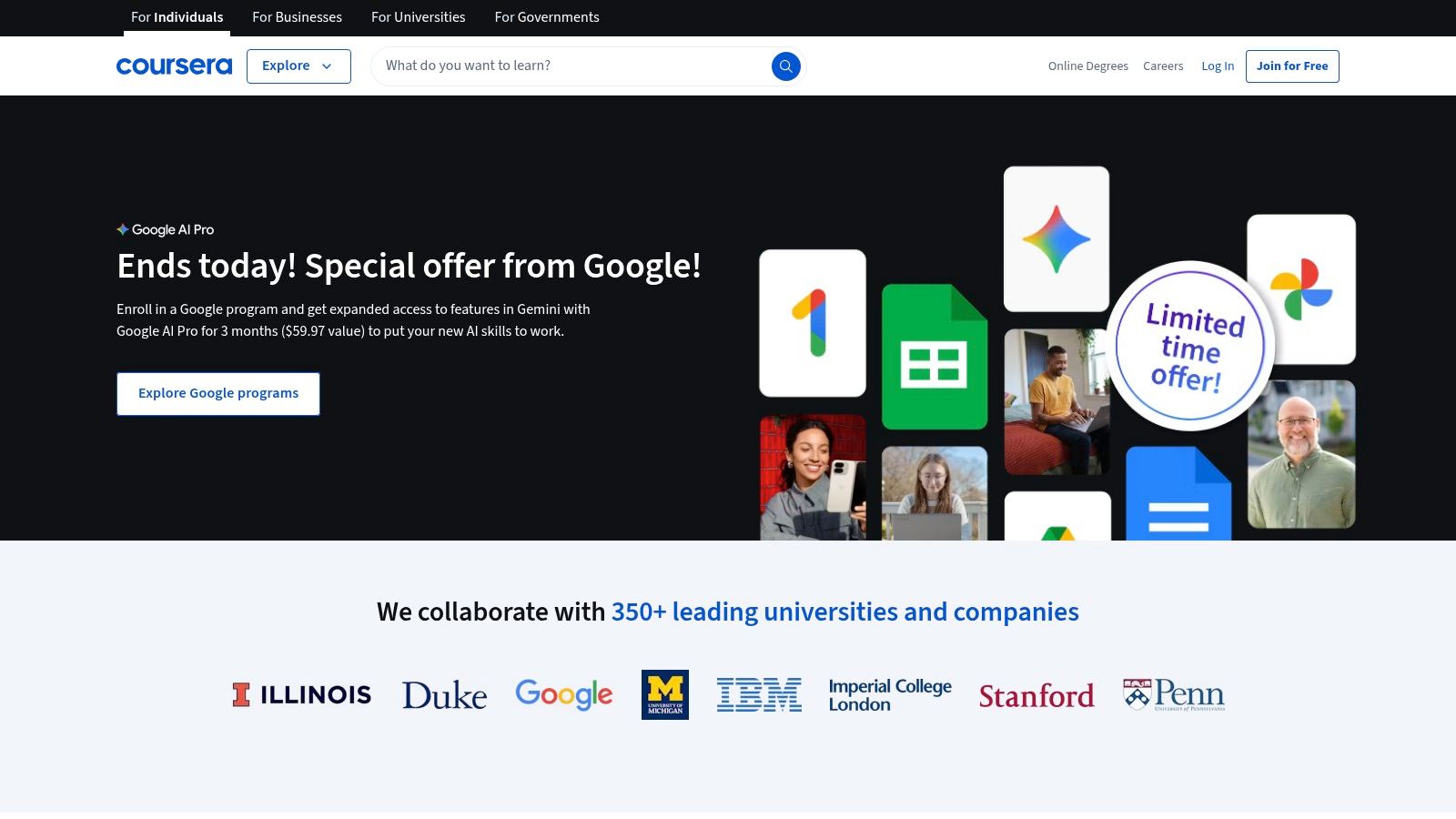
Task: Click the Google partner logo
Action: coord(564,695)
